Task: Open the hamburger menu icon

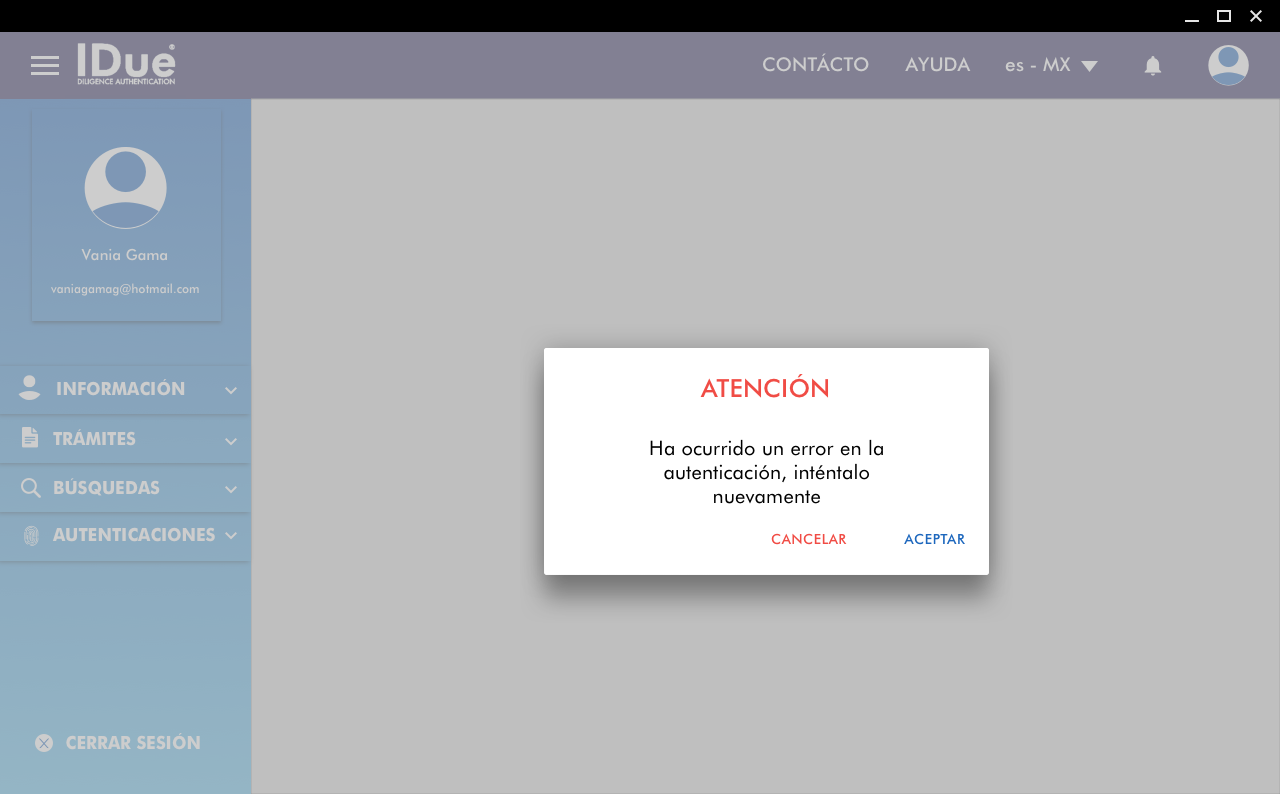Action: (45, 66)
